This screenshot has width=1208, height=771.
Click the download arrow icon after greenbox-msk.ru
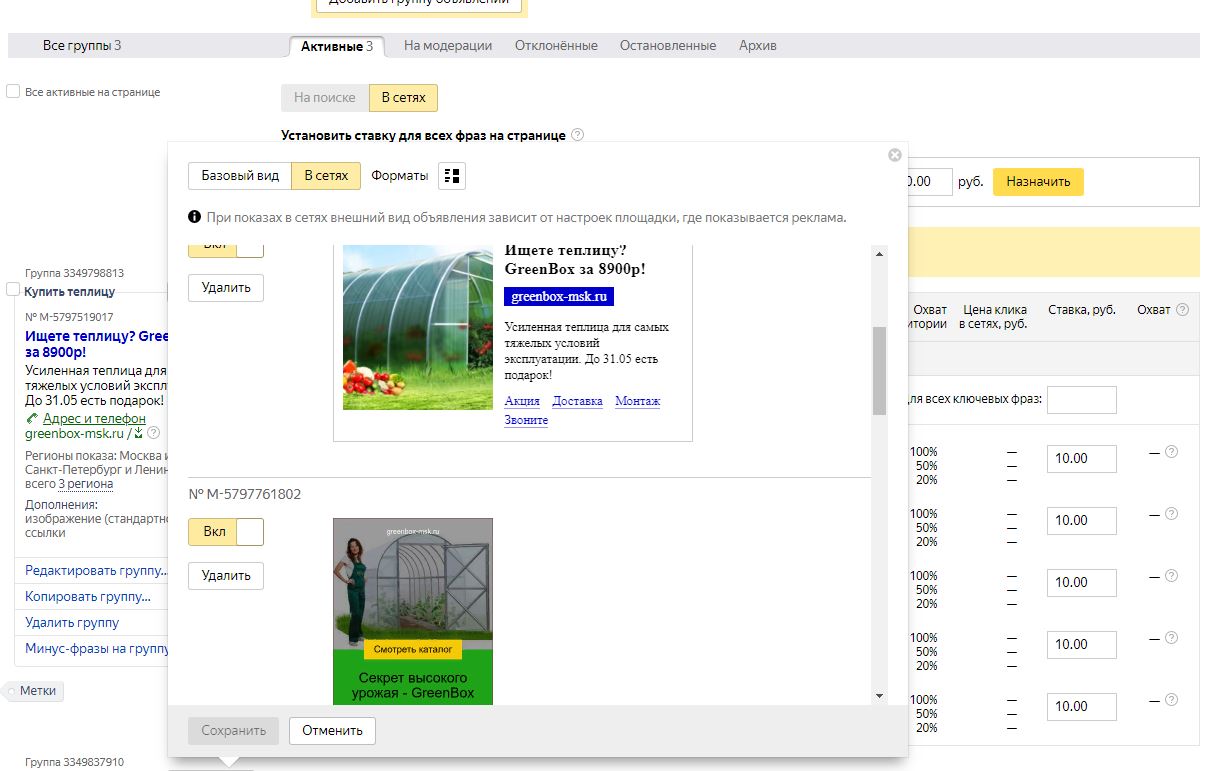click(138, 433)
